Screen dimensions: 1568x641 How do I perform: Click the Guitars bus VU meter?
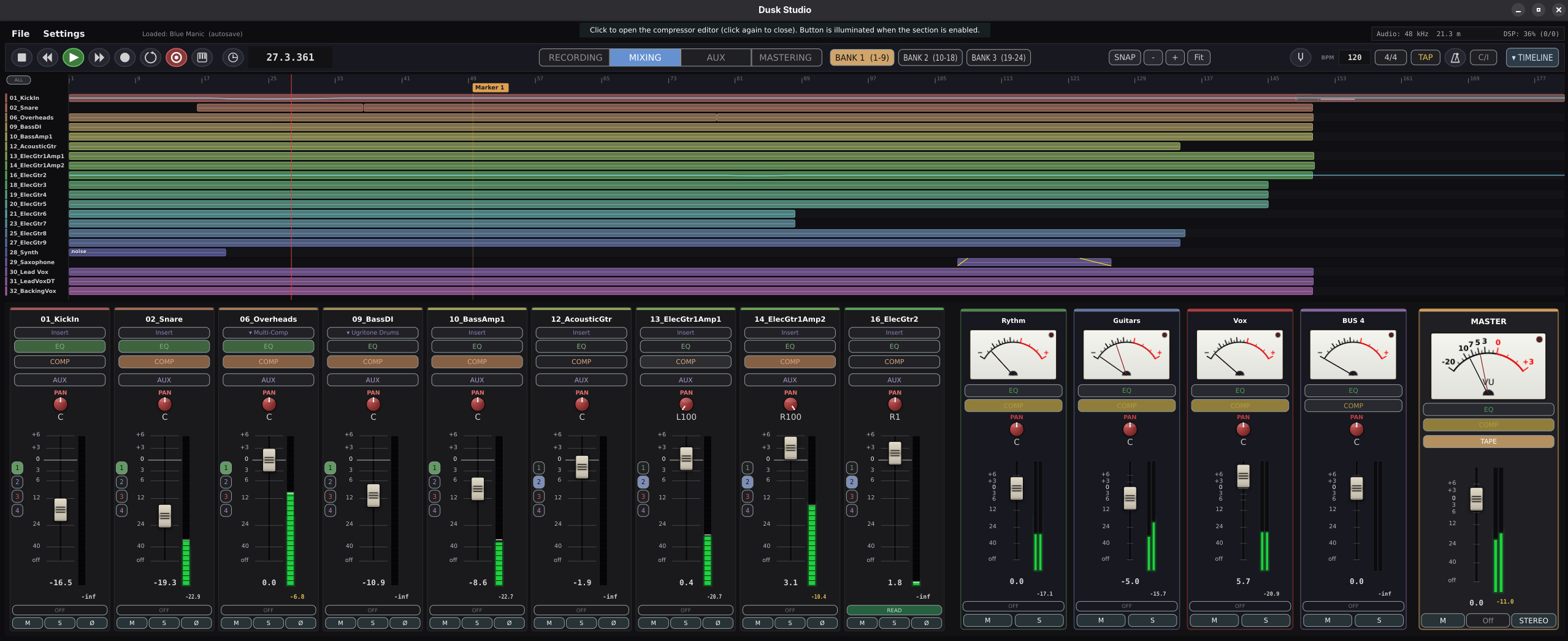[x=1126, y=355]
